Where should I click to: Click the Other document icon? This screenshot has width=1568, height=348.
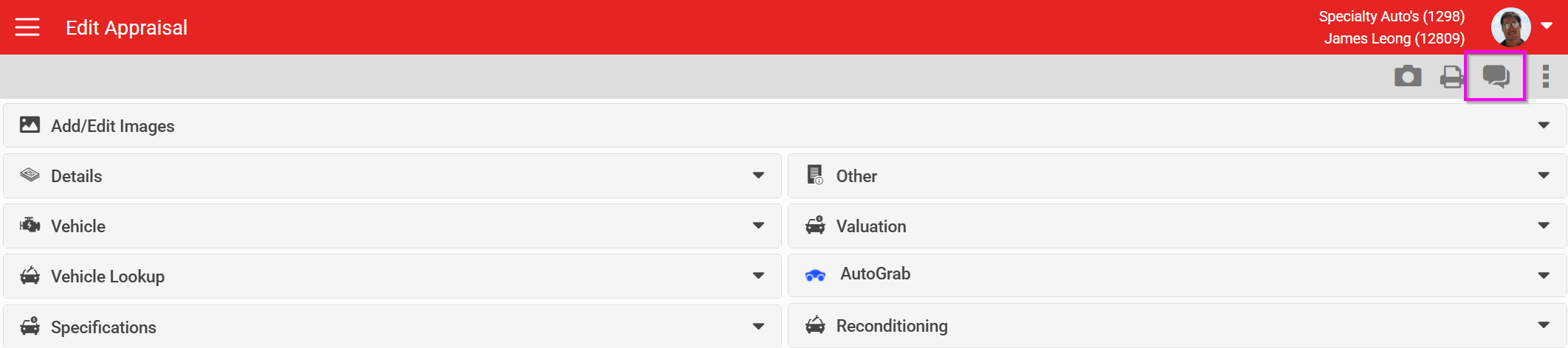tap(815, 175)
